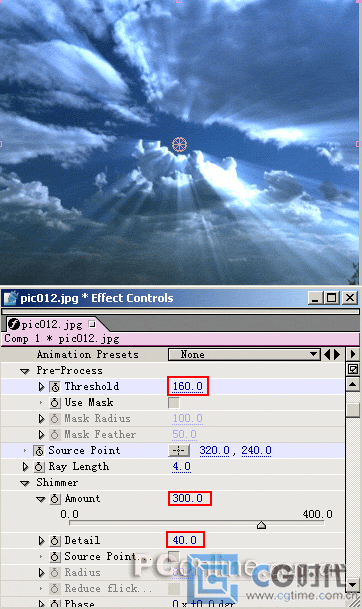Expand the Ray Length property
The height and width of the screenshot is (609, 362).
(x=25, y=466)
